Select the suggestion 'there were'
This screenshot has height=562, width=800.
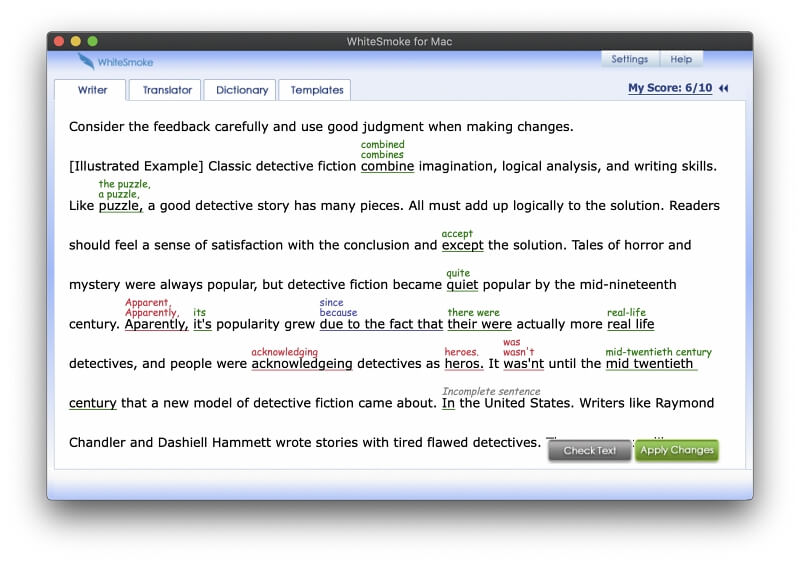tap(473, 313)
